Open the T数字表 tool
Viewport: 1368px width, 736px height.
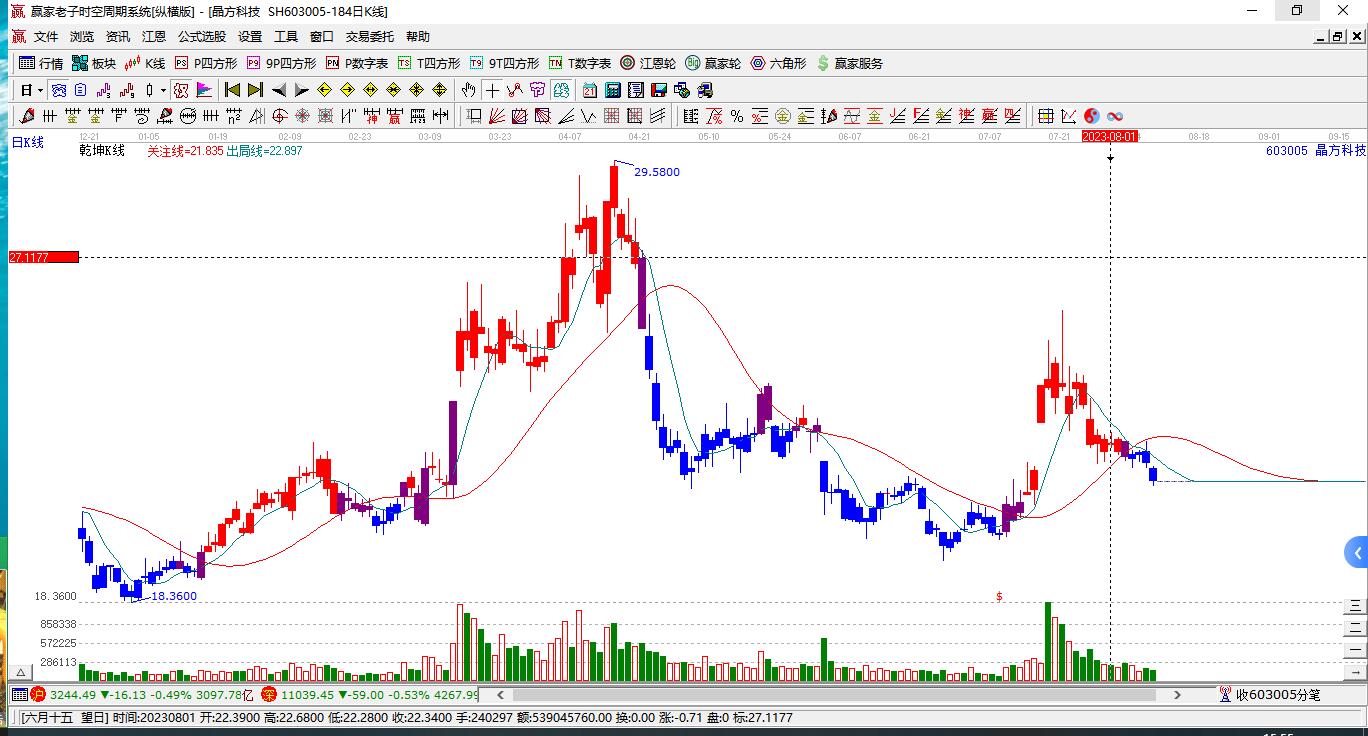click(580, 63)
